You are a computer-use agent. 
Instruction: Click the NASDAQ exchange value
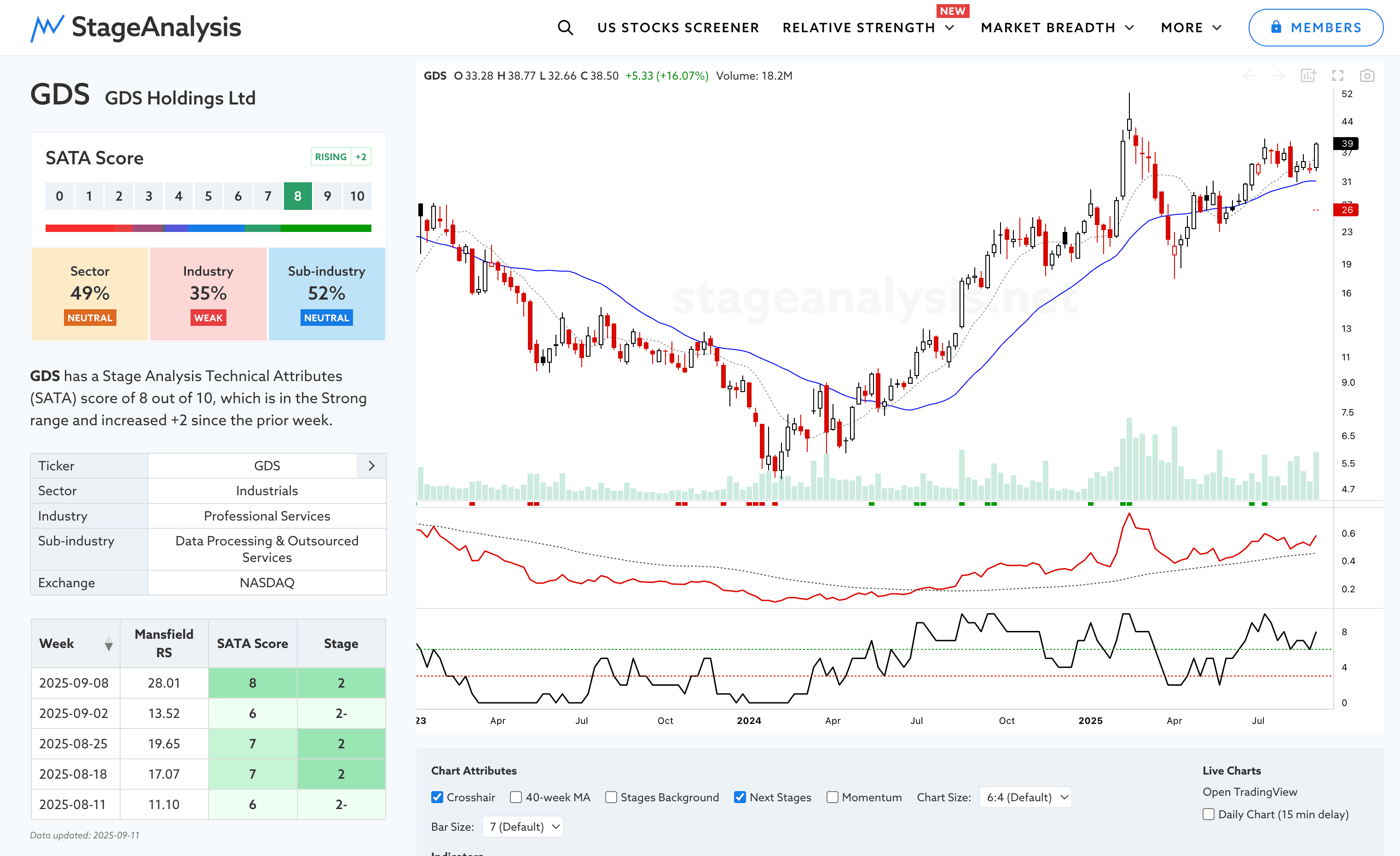[x=267, y=583]
